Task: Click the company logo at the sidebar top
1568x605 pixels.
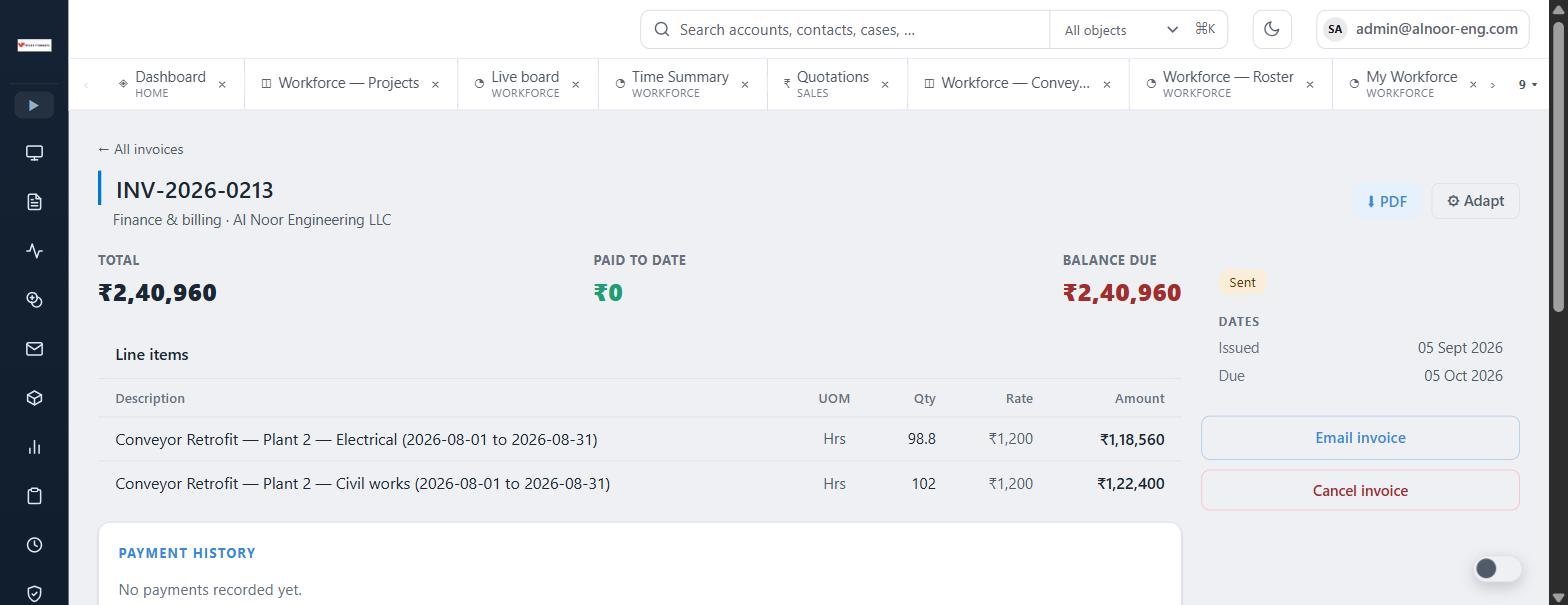Action: tap(34, 45)
